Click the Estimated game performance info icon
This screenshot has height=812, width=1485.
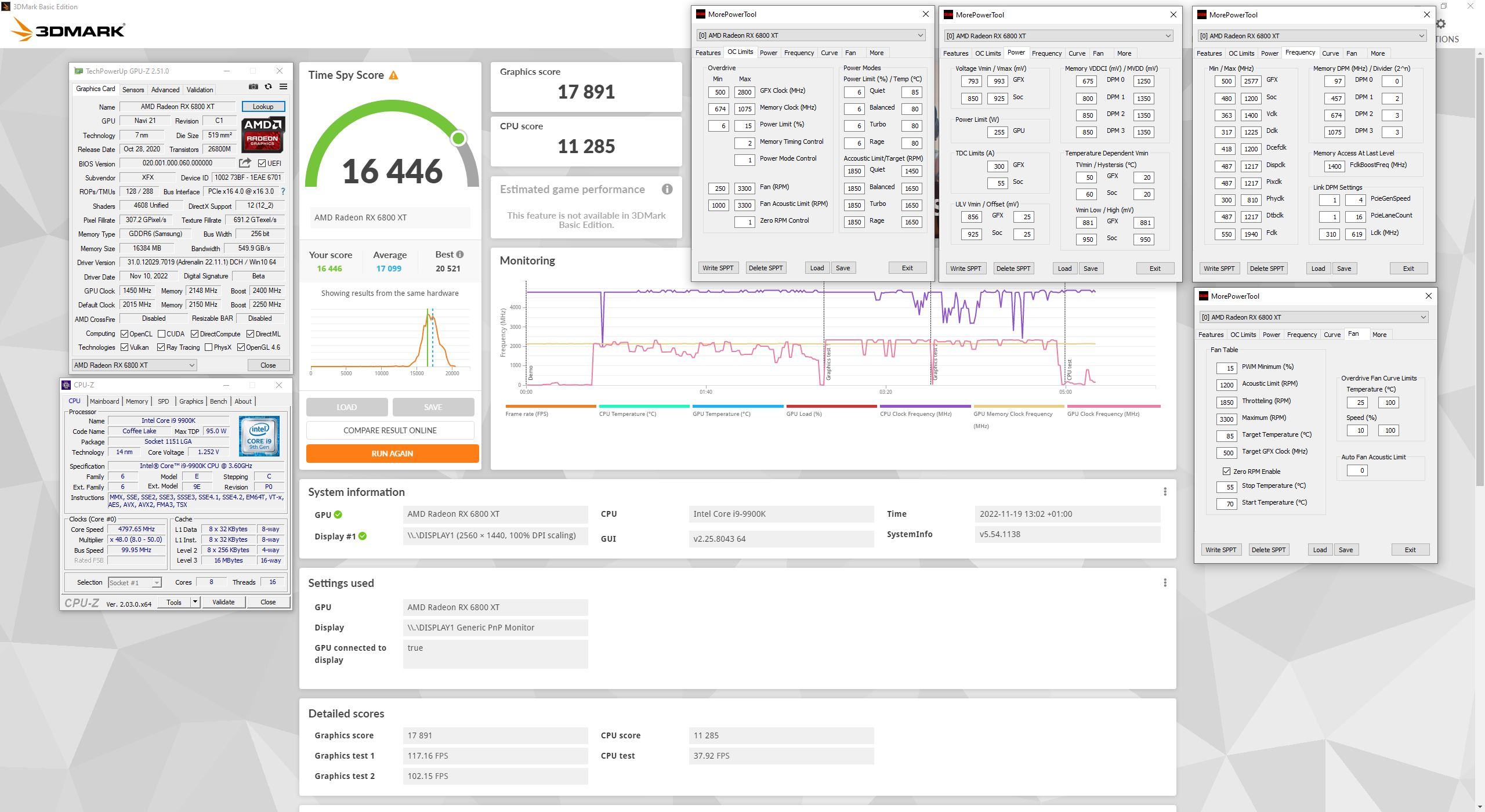click(x=667, y=189)
